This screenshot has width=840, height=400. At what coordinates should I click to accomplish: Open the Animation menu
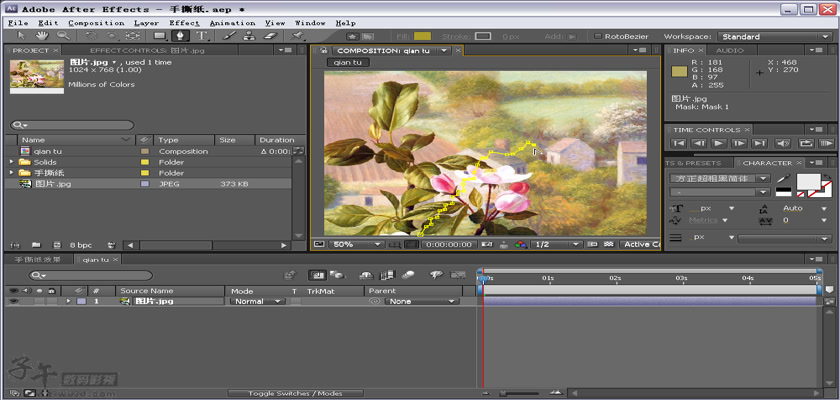click(232, 23)
